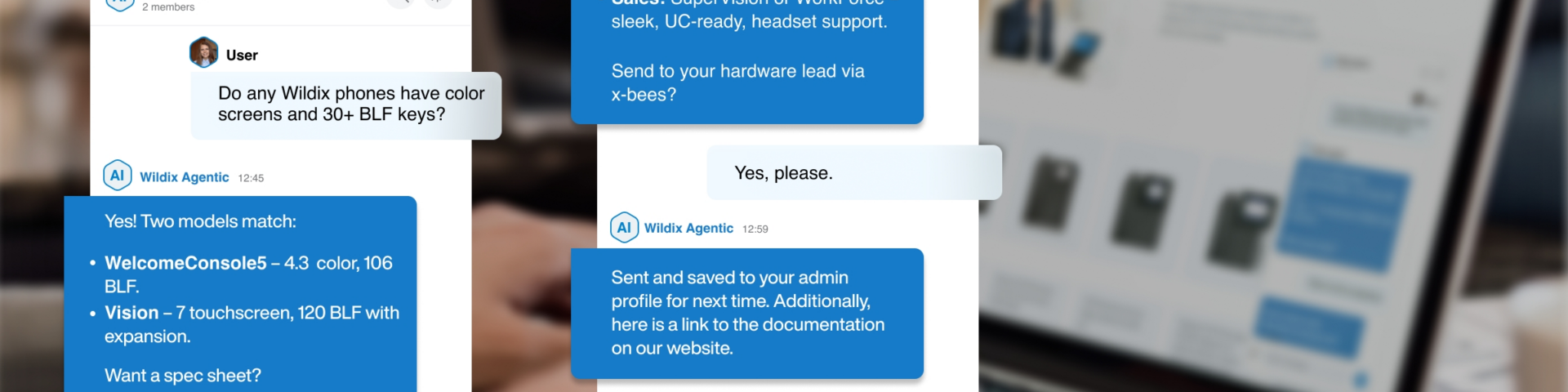Select the "Yes! Two models match:" line
Viewport: 1568px width, 392px height.
[200, 221]
